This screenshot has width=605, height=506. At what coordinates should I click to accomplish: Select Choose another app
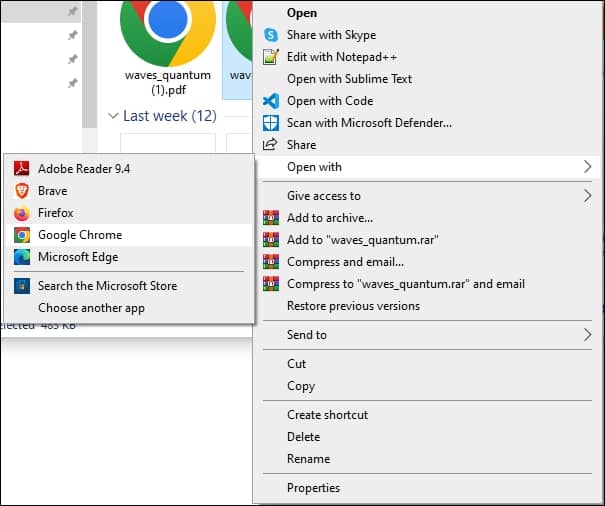[x=129, y=308]
